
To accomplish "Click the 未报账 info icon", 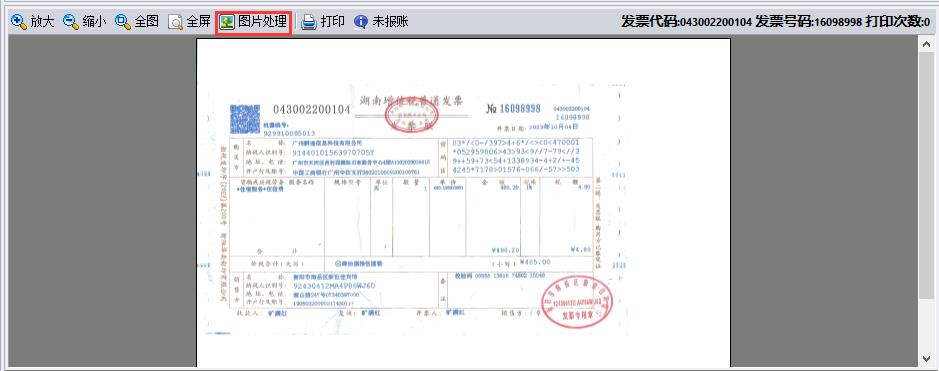I will (x=361, y=22).
